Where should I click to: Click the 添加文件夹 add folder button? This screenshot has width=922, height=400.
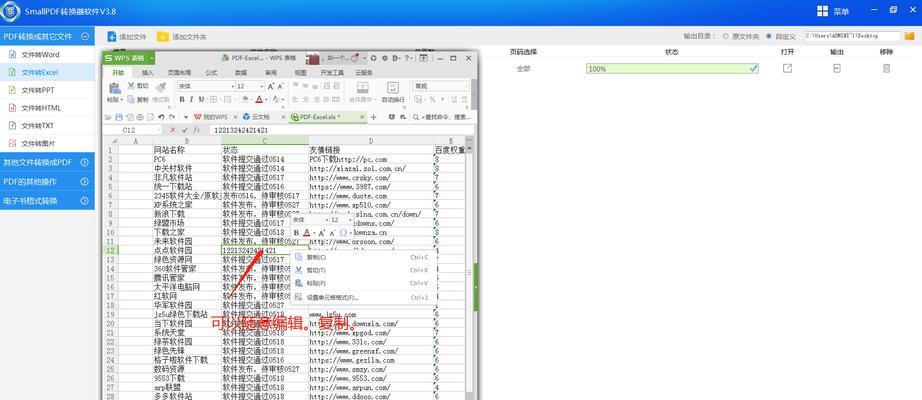tap(182, 36)
